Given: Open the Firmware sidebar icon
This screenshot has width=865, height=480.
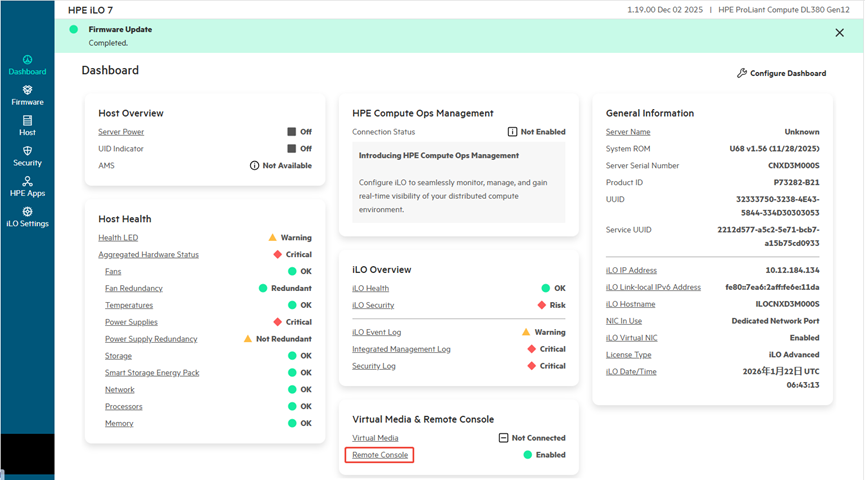Looking at the screenshot, I should pyautogui.click(x=27, y=91).
